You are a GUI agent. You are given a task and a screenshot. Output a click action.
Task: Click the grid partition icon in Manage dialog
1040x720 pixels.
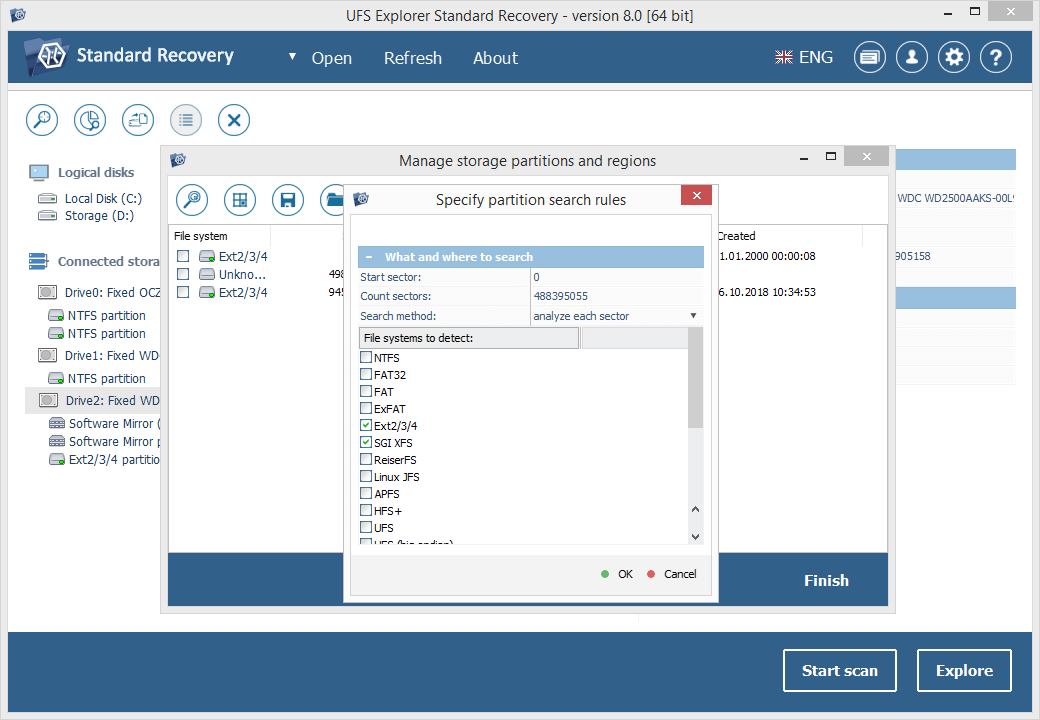[240, 200]
